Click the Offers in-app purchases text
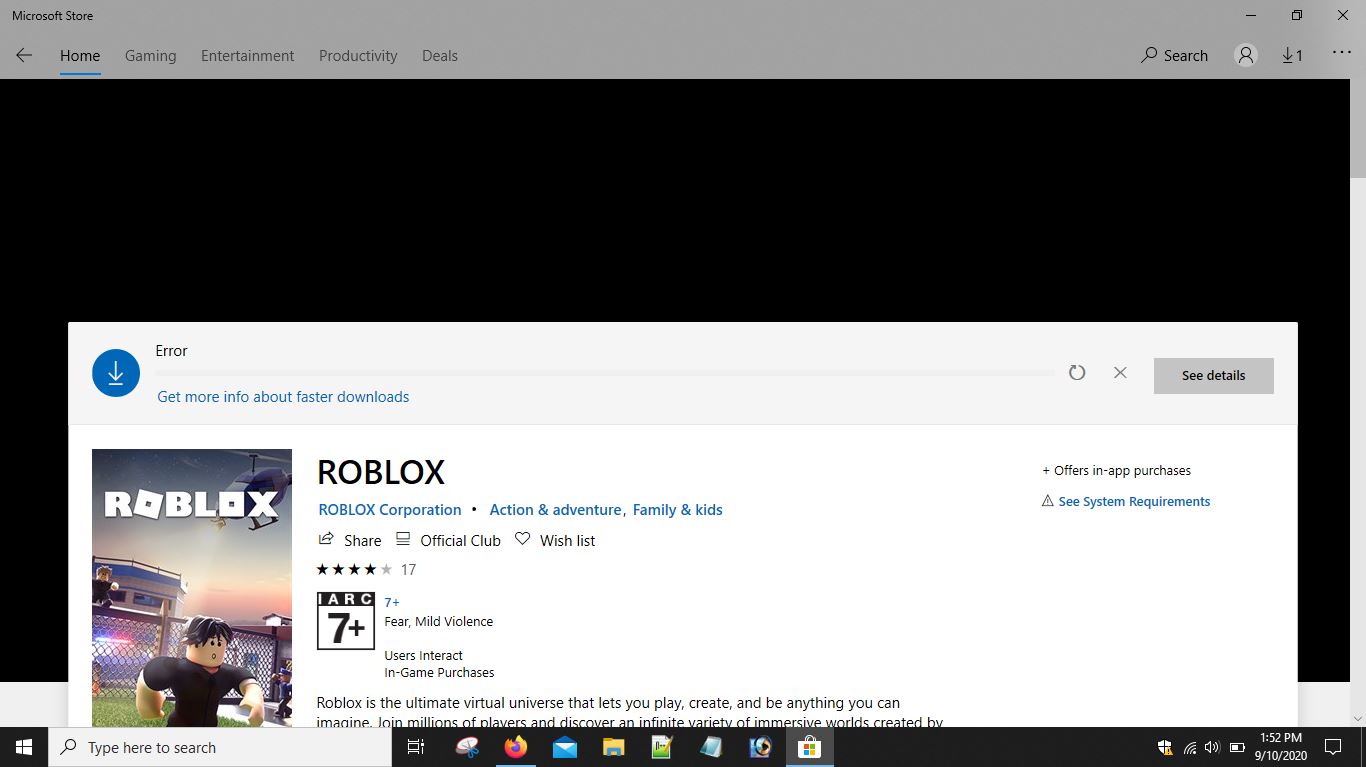The height and width of the screenshot is (767, 1366). pyautogui.click(x=1116, y=471)
